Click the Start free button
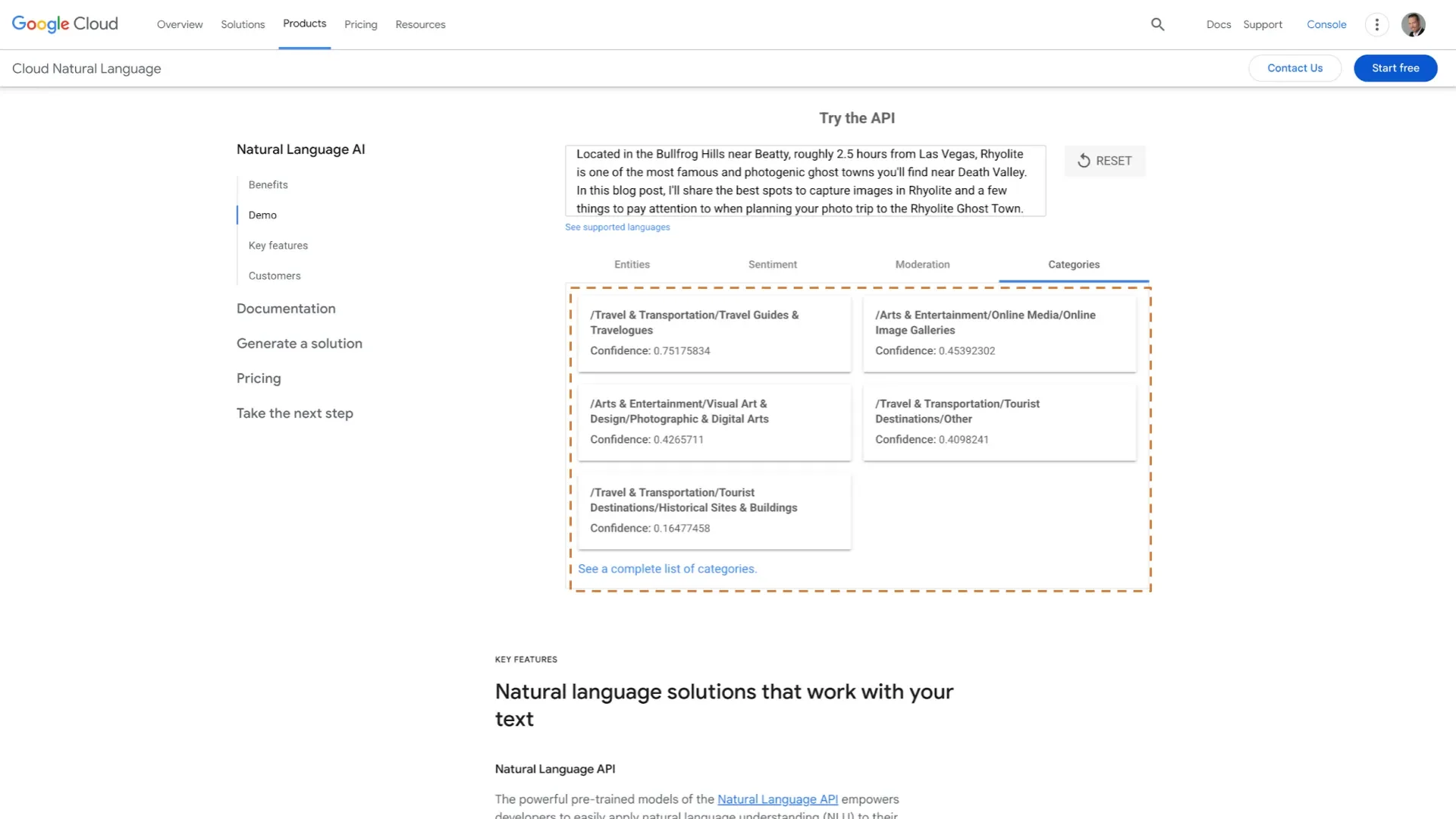The width and height of the screenshot is (1456, 819). [x=1395, y=68]
